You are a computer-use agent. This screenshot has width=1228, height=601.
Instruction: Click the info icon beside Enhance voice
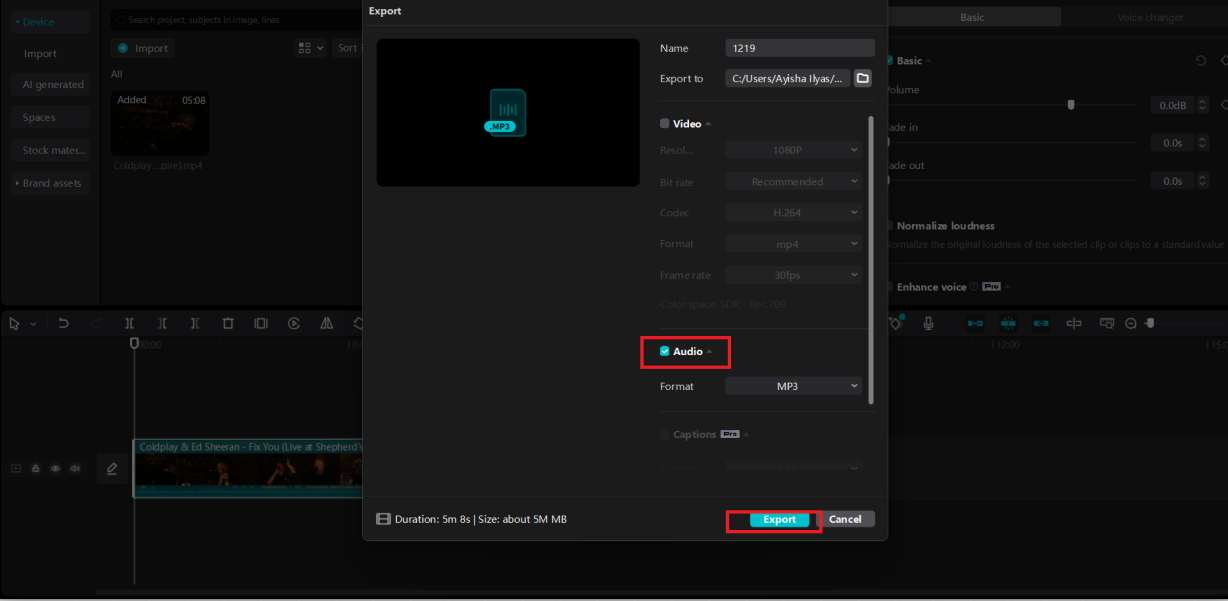coord(974,287)
